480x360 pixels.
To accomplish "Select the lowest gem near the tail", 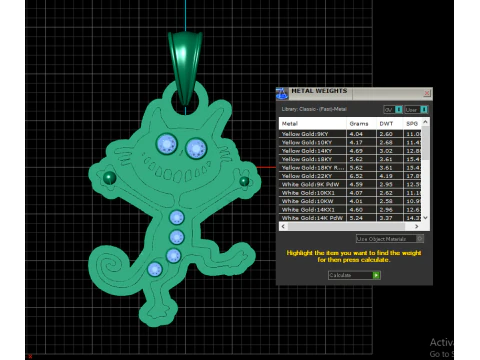I will [155, 269].
